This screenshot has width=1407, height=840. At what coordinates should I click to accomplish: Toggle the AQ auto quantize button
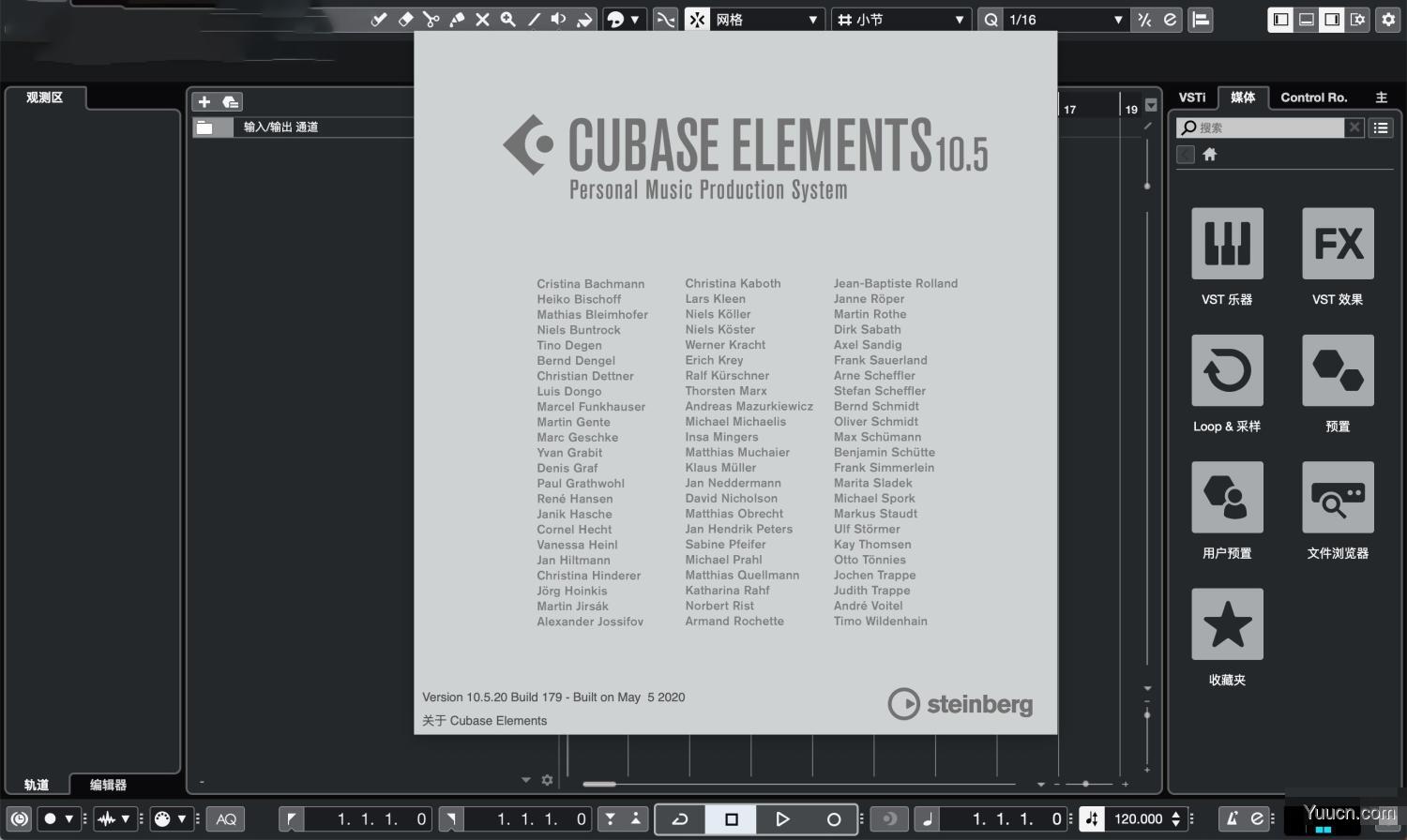click(226, 818)
